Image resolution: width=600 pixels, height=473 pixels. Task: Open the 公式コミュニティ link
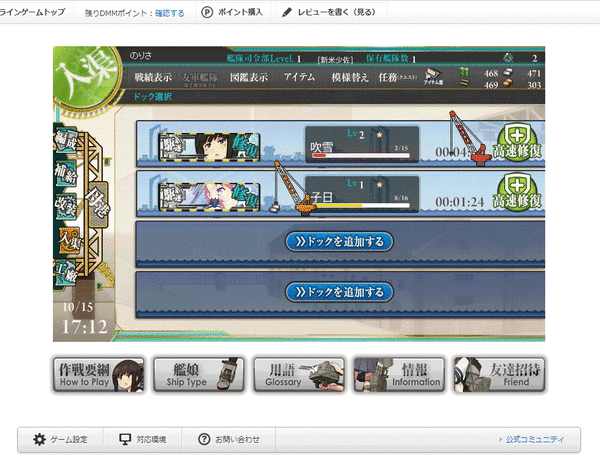(535, 439)
